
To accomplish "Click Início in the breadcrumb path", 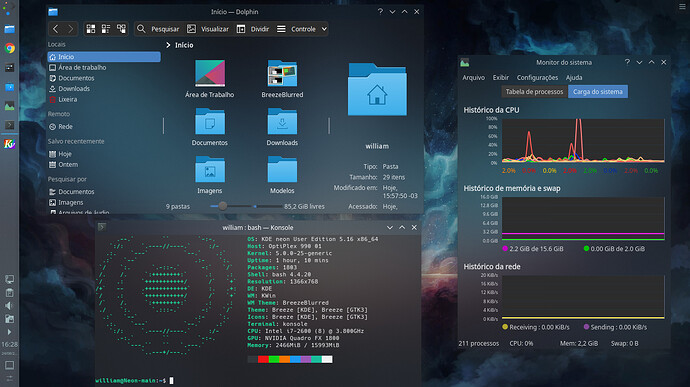I will [184, 45].
